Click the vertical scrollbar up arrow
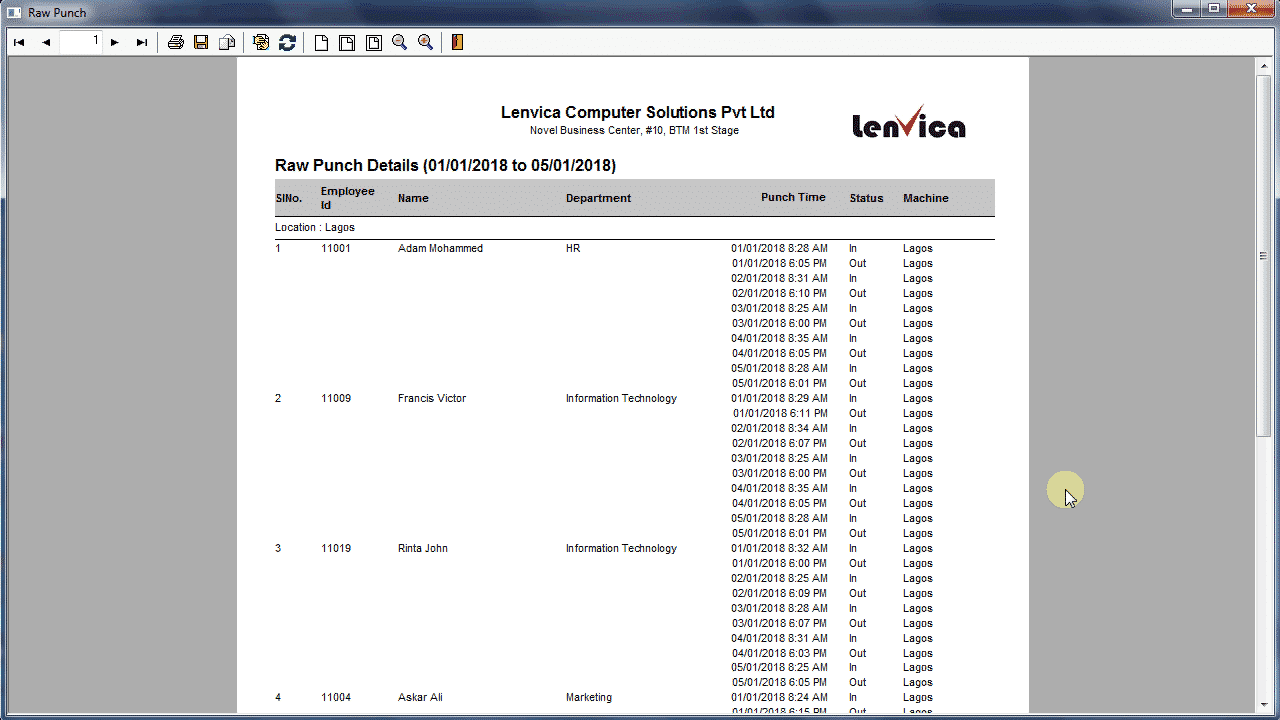Image resolution: width=1280 pixels, height=720 pixels. coord(1263,66)
